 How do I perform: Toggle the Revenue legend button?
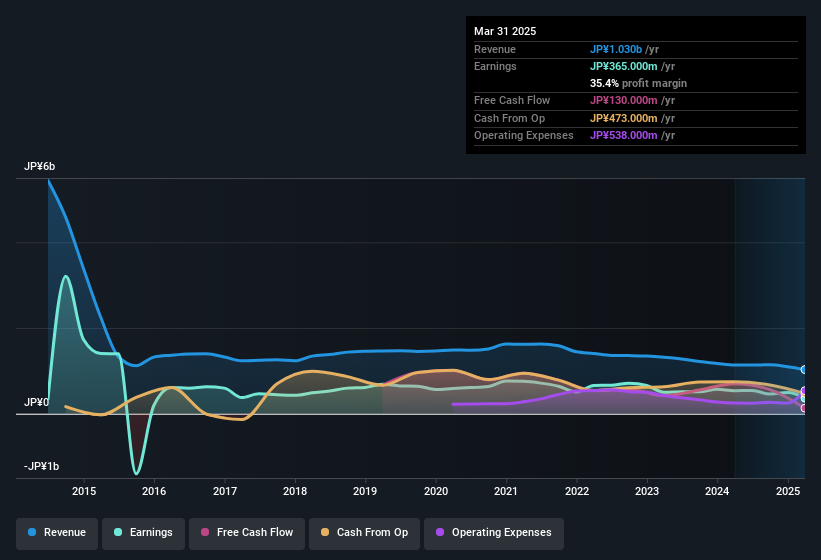[57, 533]
